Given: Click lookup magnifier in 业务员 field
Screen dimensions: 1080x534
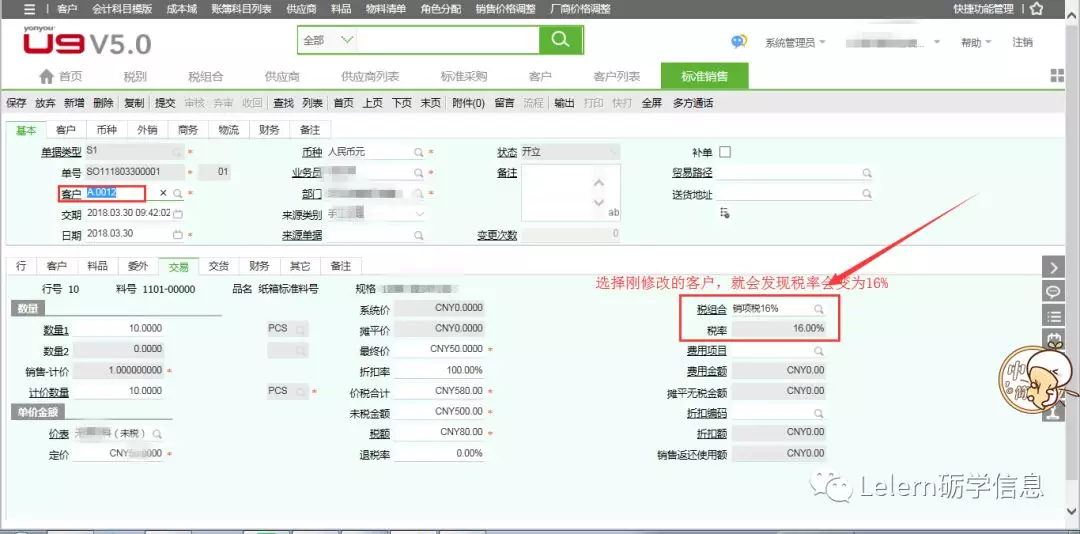Looking at the screenshot, I should pos(418,173).
